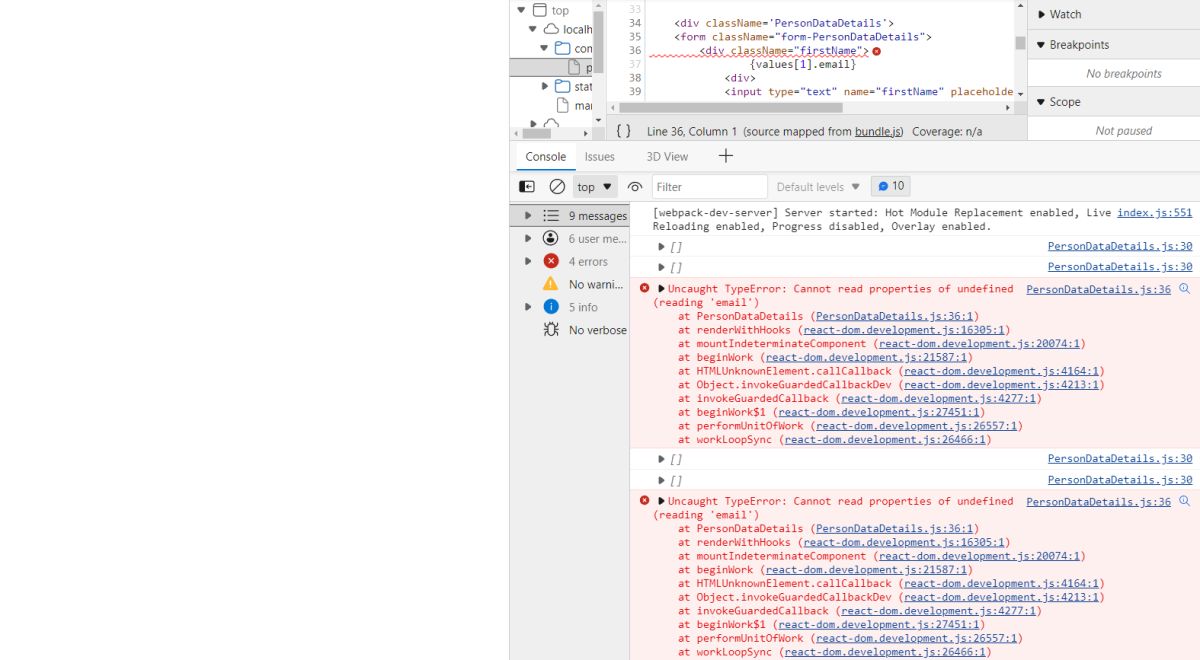Expand the 4 errors group

click(x=528, y=261)
